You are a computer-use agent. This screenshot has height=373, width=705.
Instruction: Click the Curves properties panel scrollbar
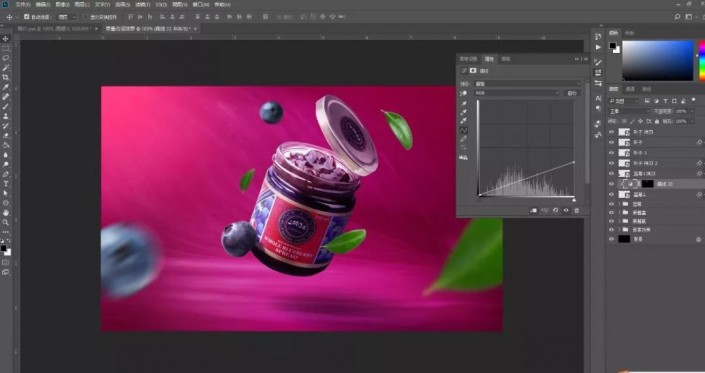[x=586, y=133]
